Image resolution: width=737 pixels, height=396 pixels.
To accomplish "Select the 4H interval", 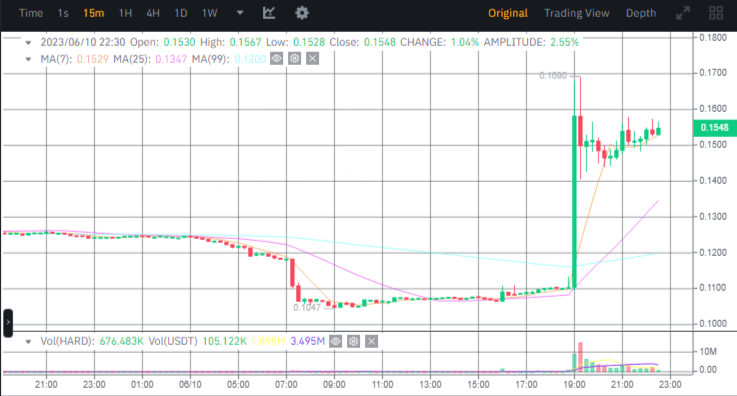I will point(153,13).
